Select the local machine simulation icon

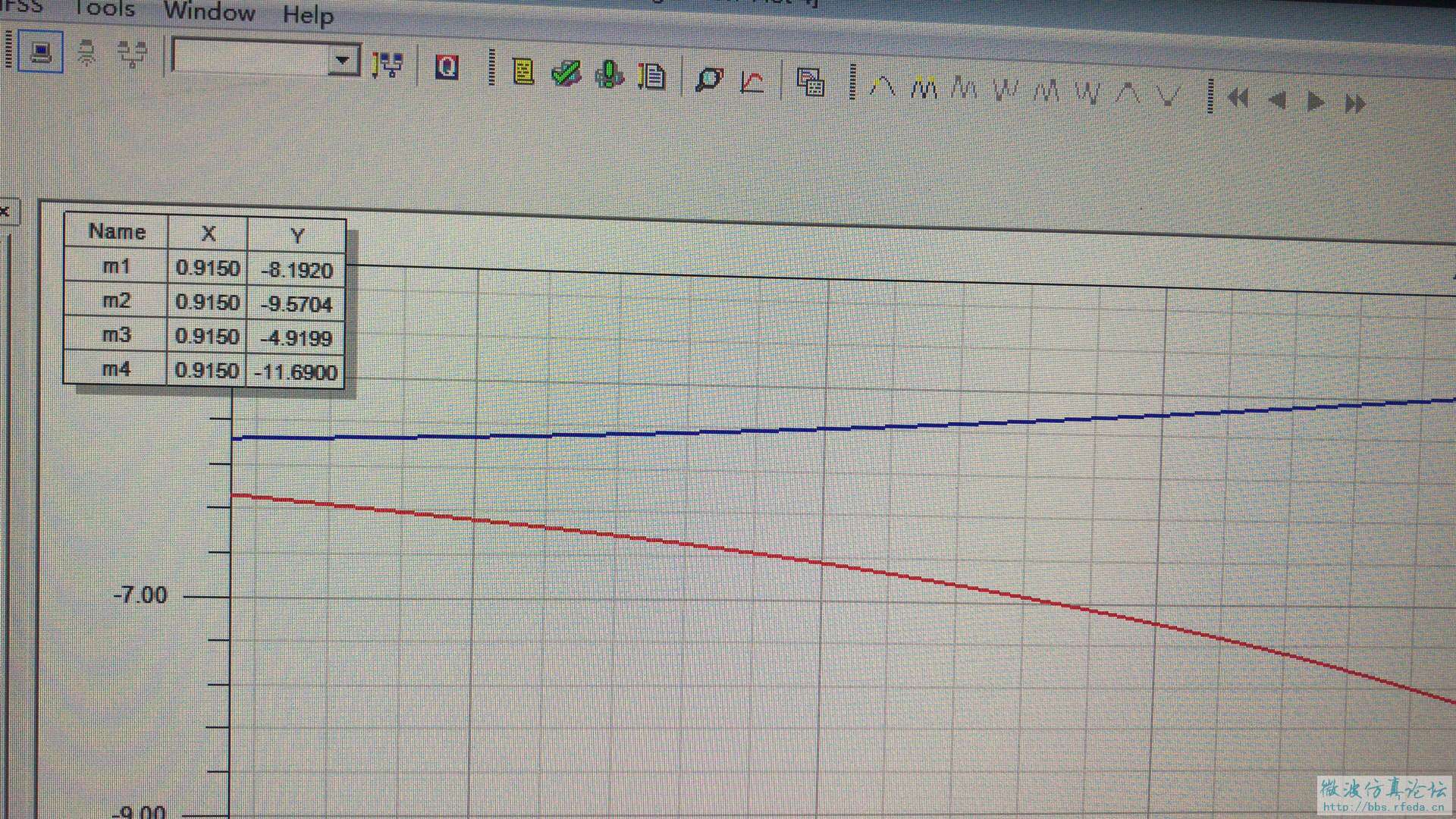pyautogui.click(x=40, y=52)
